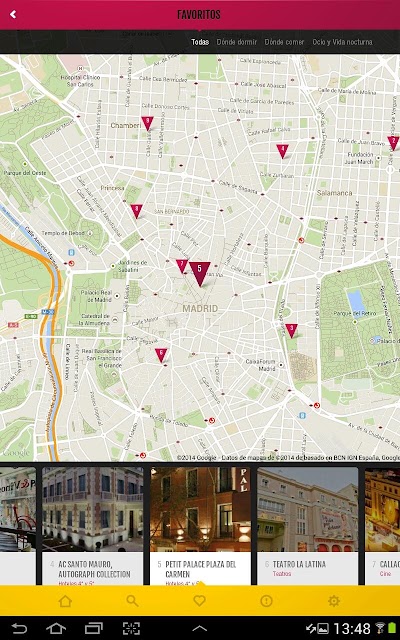The image size is (400, 640).
Task: Tap the Android system back button
Action: (19, 628)
